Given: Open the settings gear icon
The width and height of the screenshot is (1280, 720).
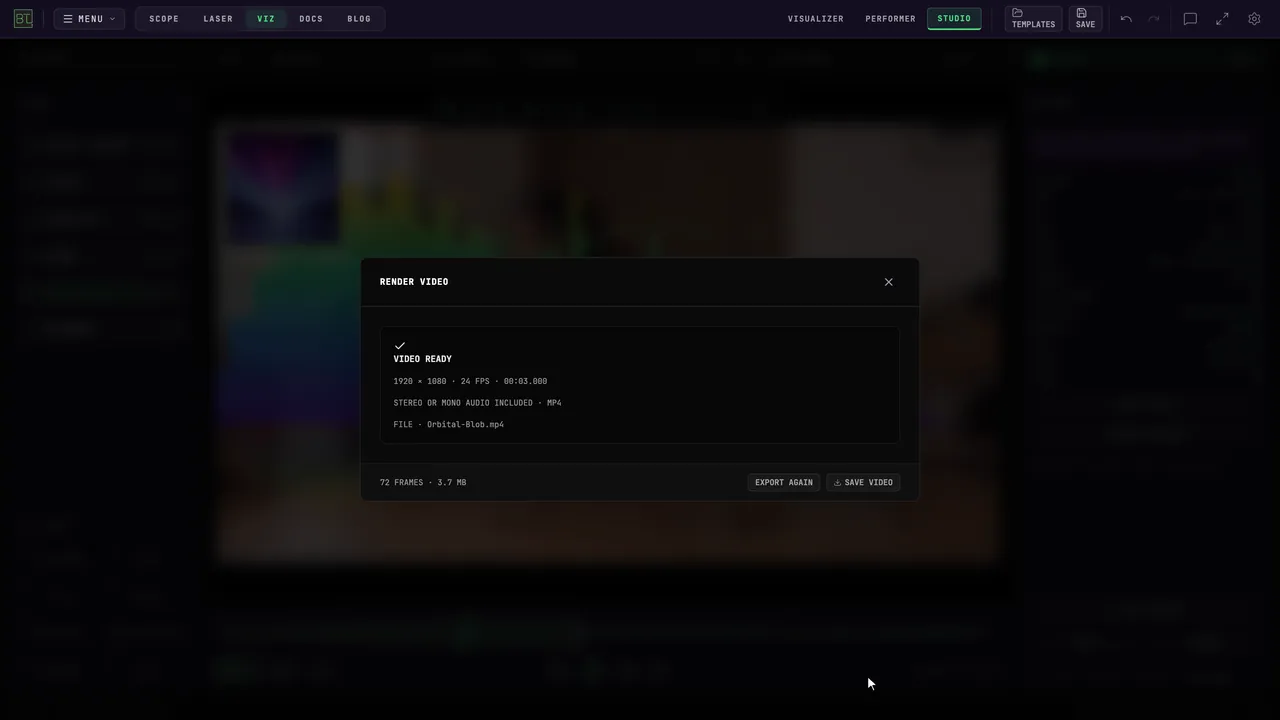Looking at the screenshot, I should (1254, 19).
